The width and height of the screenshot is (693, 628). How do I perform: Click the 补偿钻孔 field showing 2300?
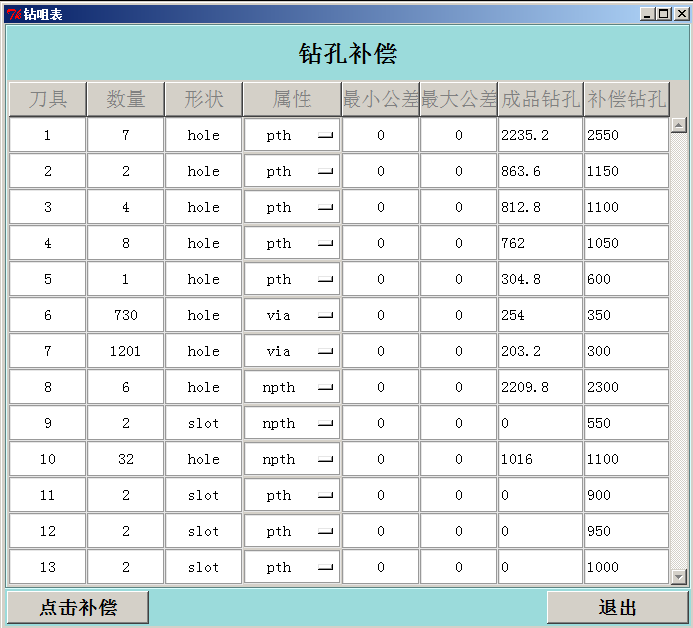point(626,387)
